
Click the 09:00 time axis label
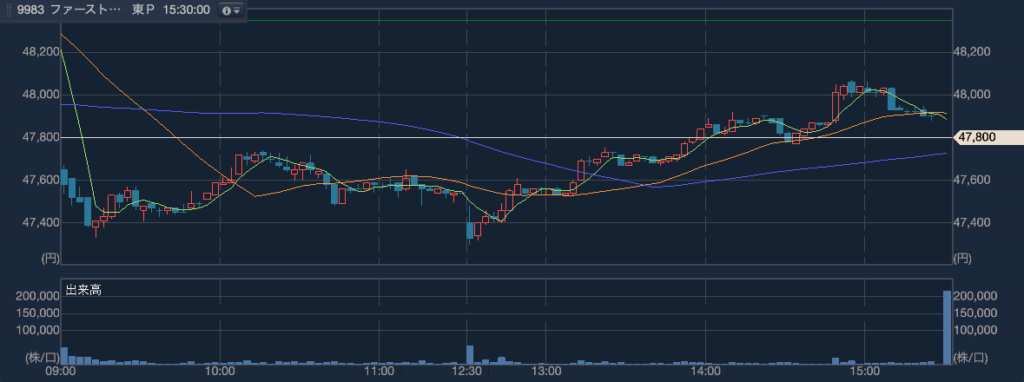(x=61, y=372)
